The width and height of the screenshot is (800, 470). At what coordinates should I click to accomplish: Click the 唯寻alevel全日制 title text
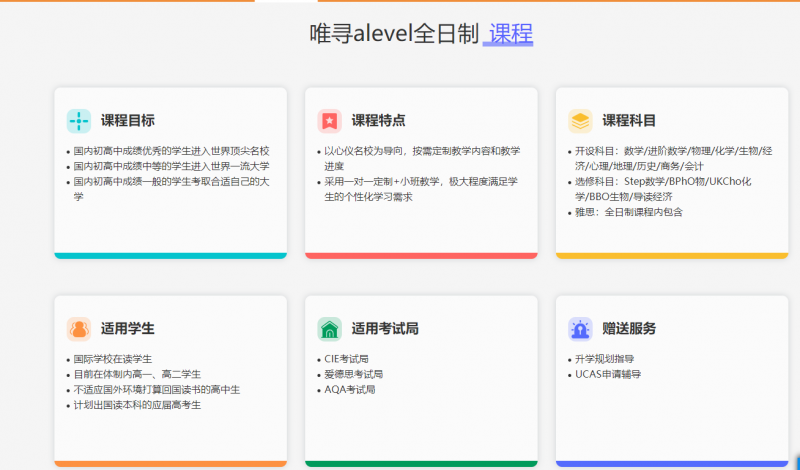(x=394, y=34)
